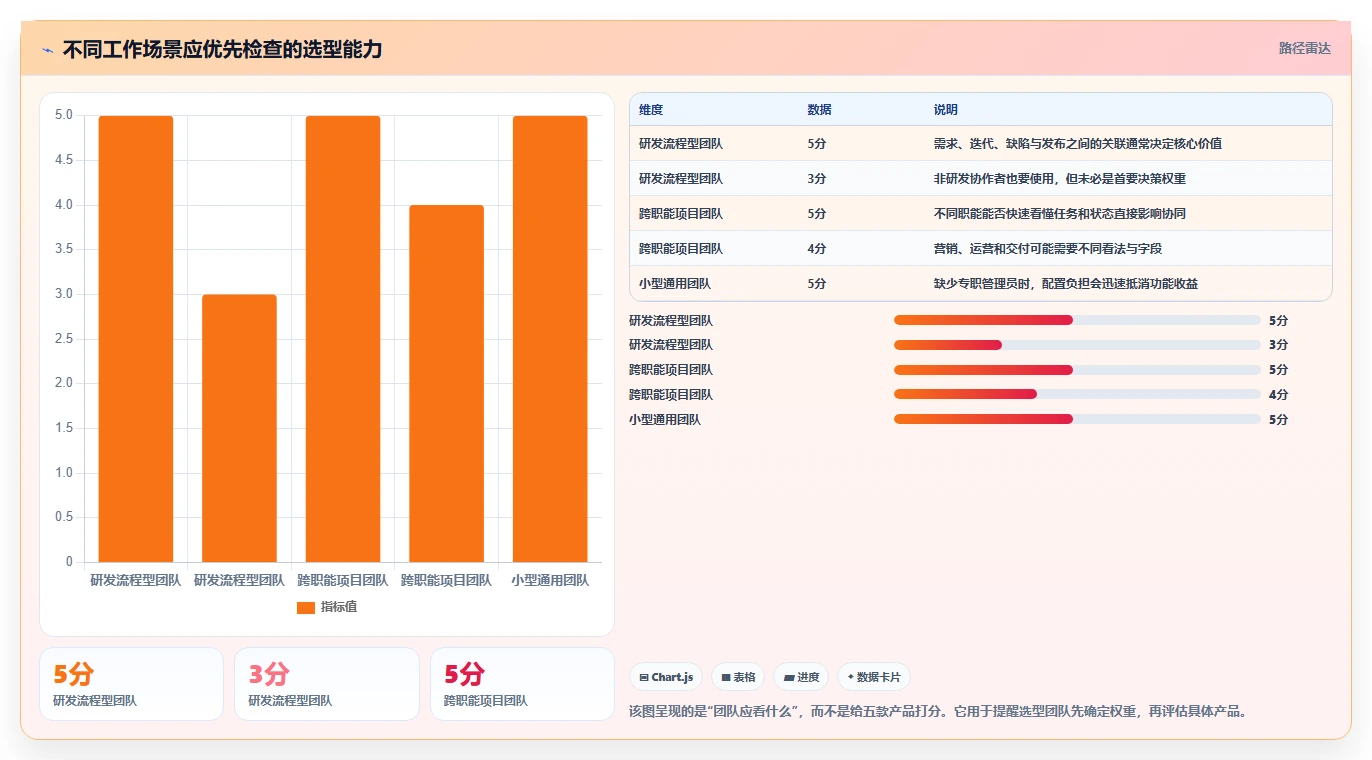Toggle the 指标值 legend item under the chart

point(327,607)
